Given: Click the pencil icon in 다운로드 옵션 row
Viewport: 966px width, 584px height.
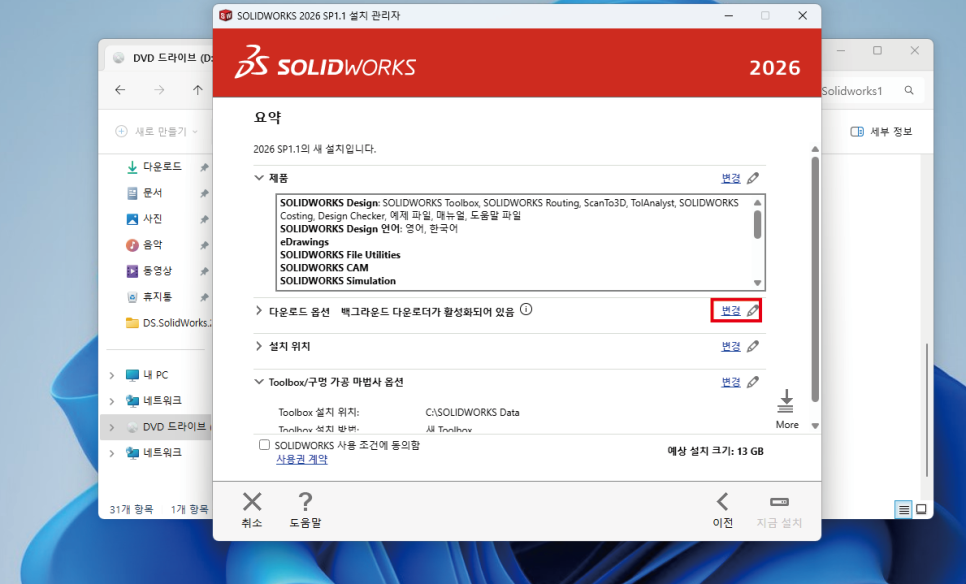Looking at the screenshot, I should (753, 310).
